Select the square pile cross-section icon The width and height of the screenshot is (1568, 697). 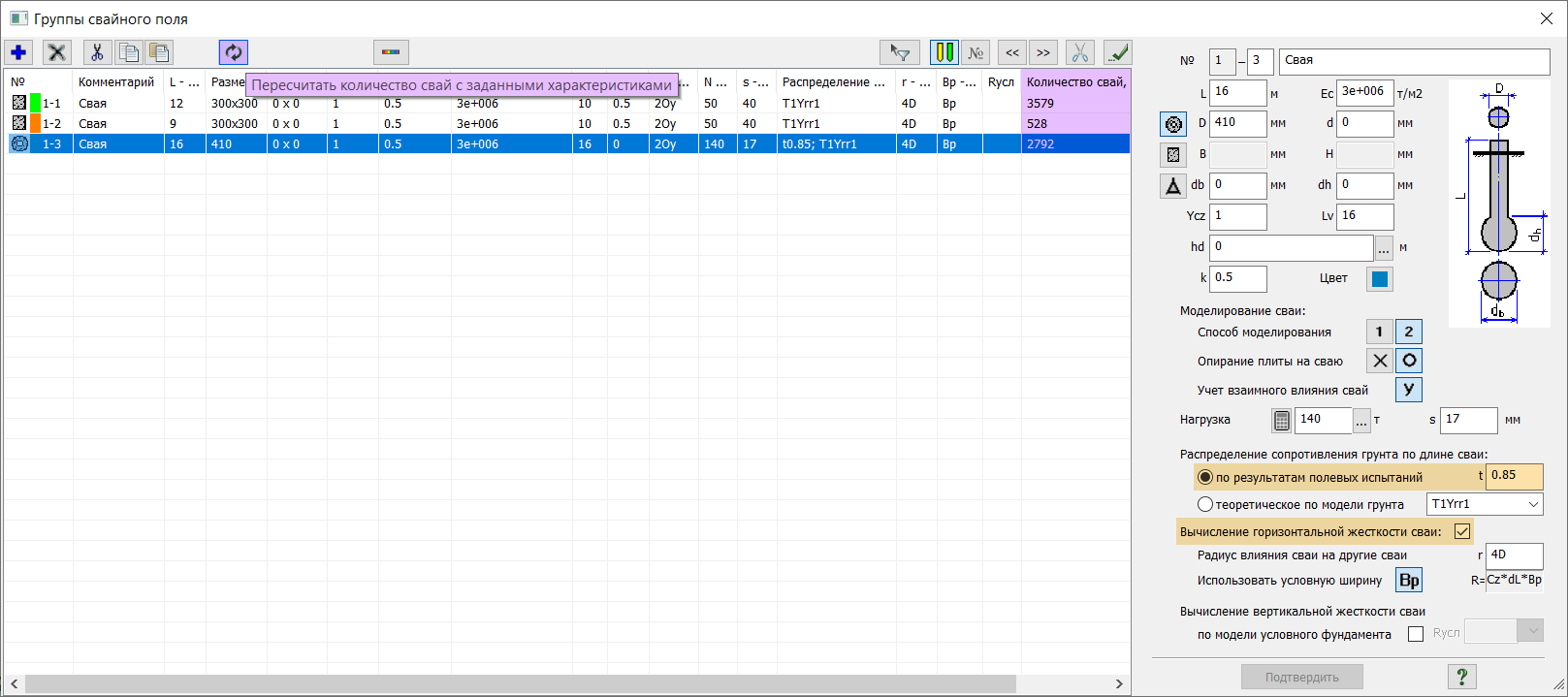click(x=1173, y=155)
